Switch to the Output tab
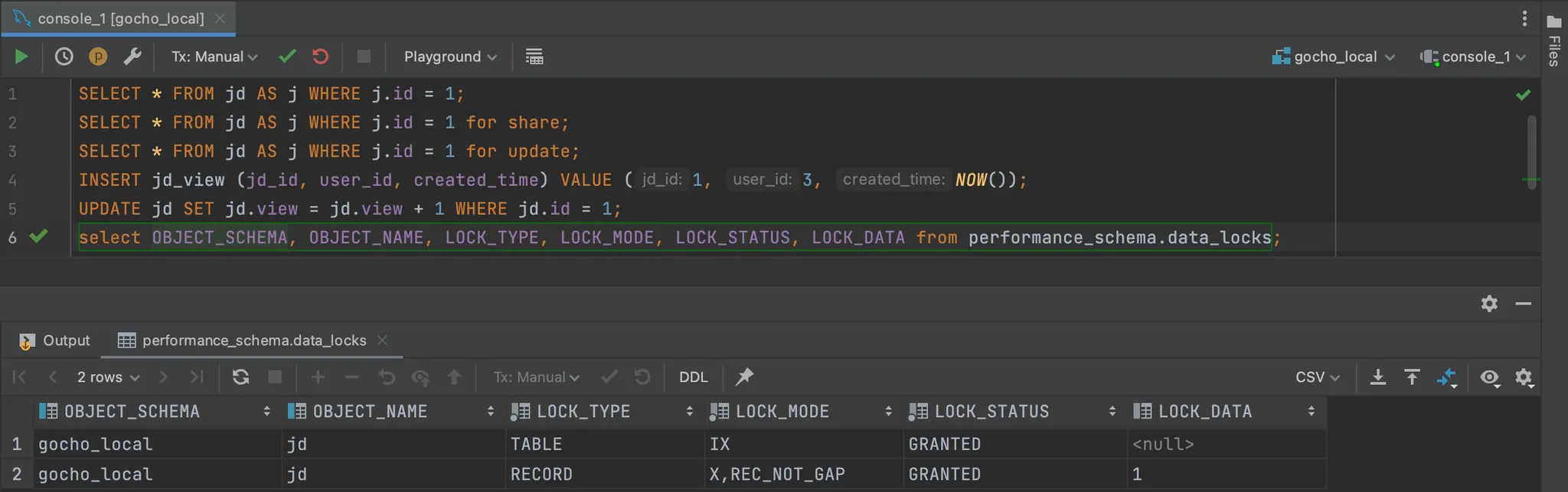This screenshot has height=492, width=1568. [x=55, y=340]
